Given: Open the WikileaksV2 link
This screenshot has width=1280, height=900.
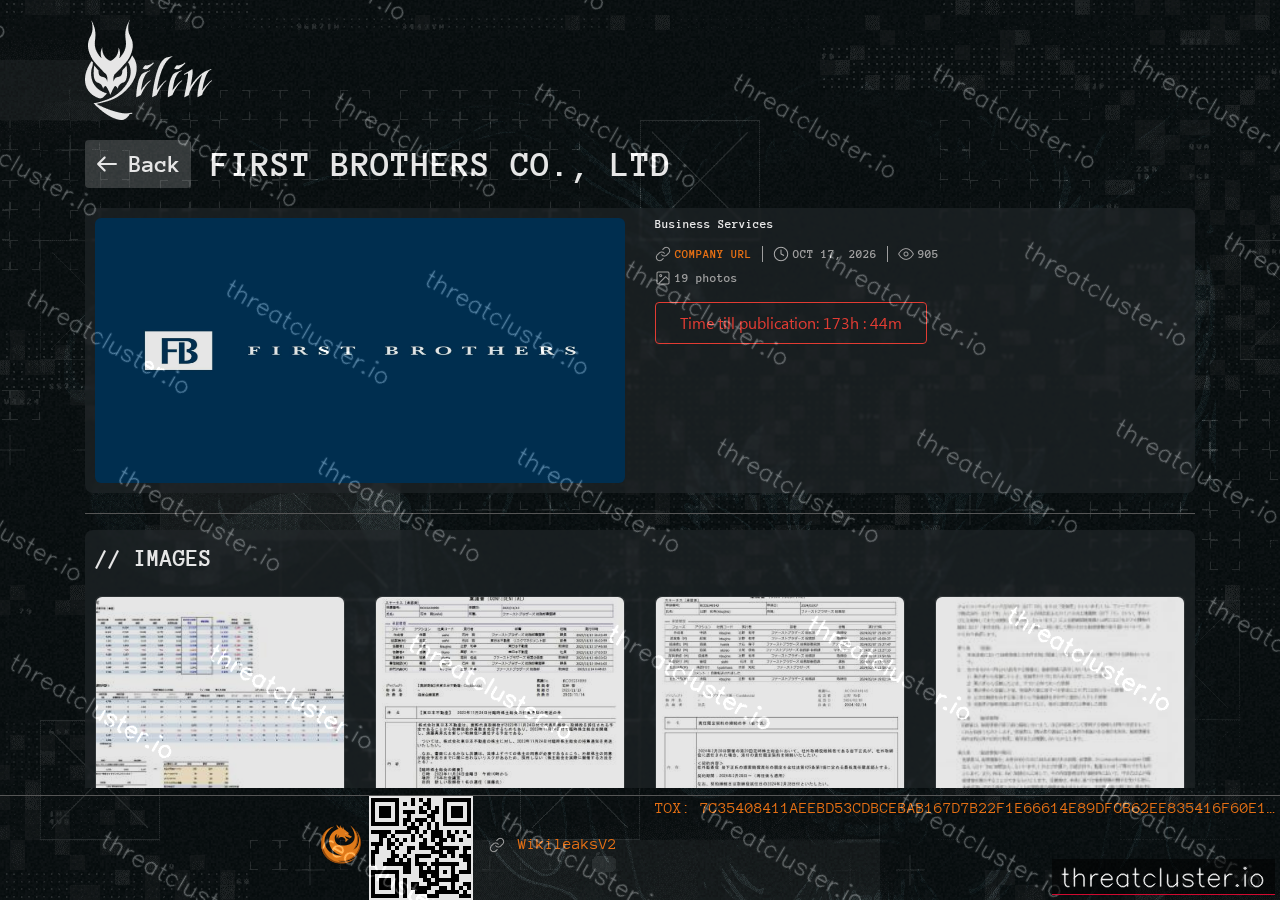Looking at the screenshot, I should click(567, 845).
